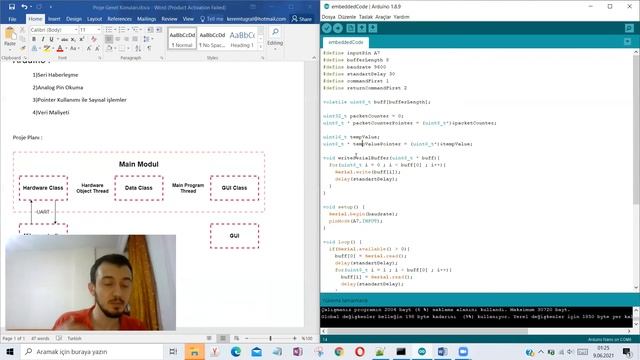The image size is (640, 360).
Task: Toggle Superscript formatting
Action: (82, 39)
